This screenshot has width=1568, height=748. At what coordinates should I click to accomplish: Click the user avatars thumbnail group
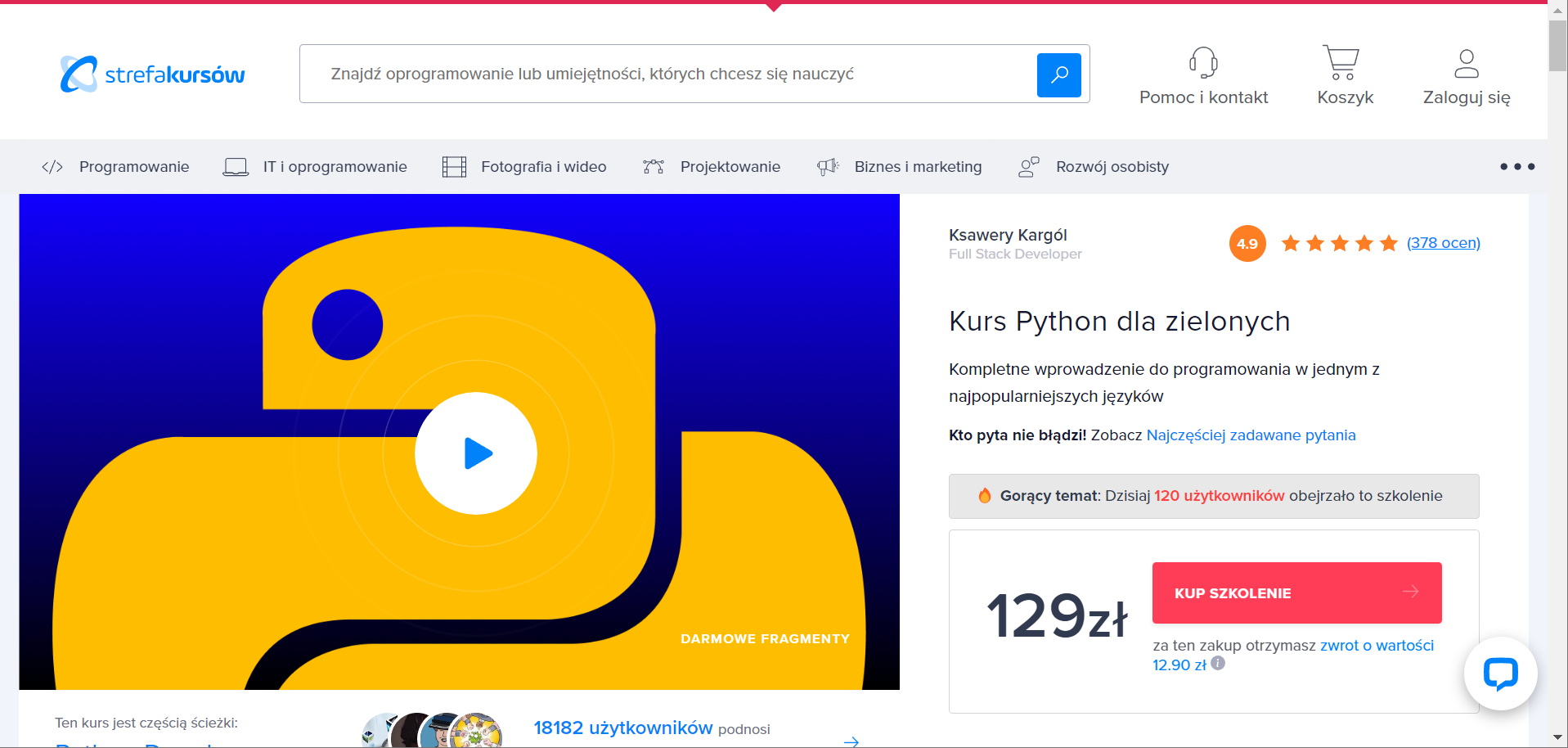[433, 730]
